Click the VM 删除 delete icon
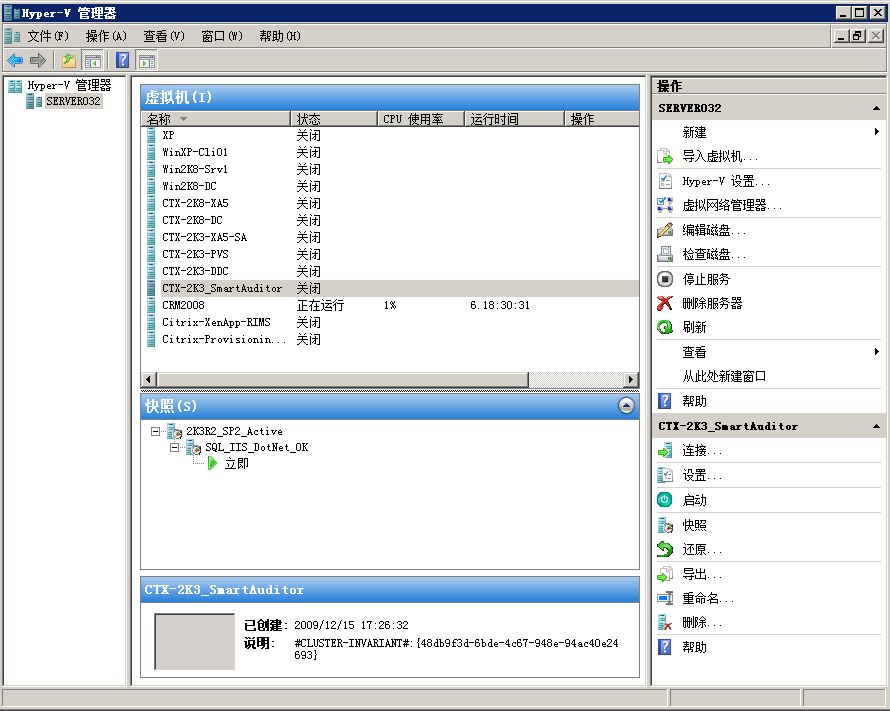Viewport: 890px width, 711px height. click(665, 622)
